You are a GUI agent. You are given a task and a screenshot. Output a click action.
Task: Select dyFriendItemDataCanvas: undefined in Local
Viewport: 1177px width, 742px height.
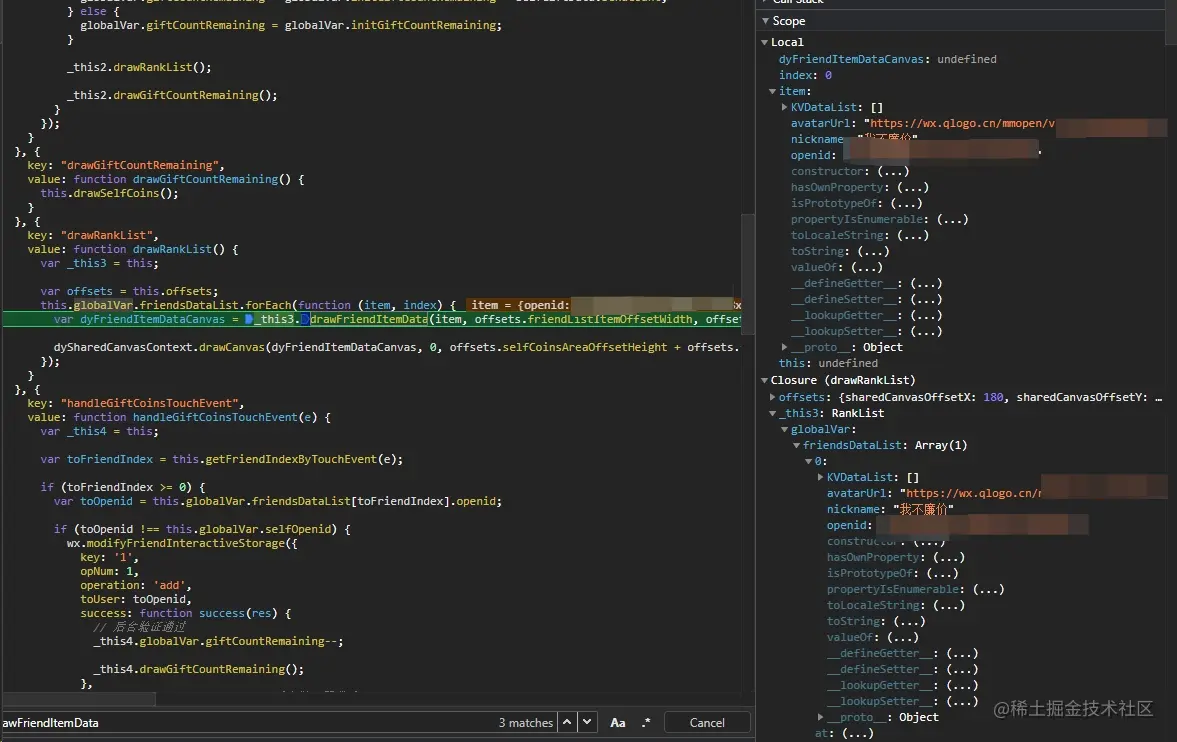pyautogui.click(x=887, y=59)
